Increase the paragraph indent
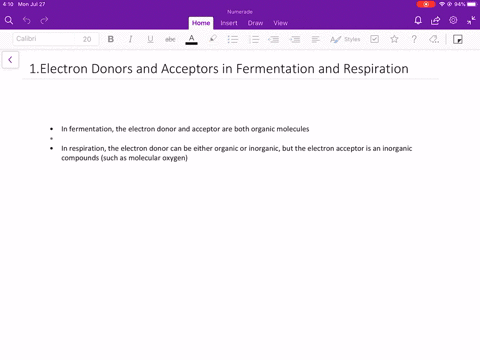The image size is (480, 360). click(x=295, y=39)
